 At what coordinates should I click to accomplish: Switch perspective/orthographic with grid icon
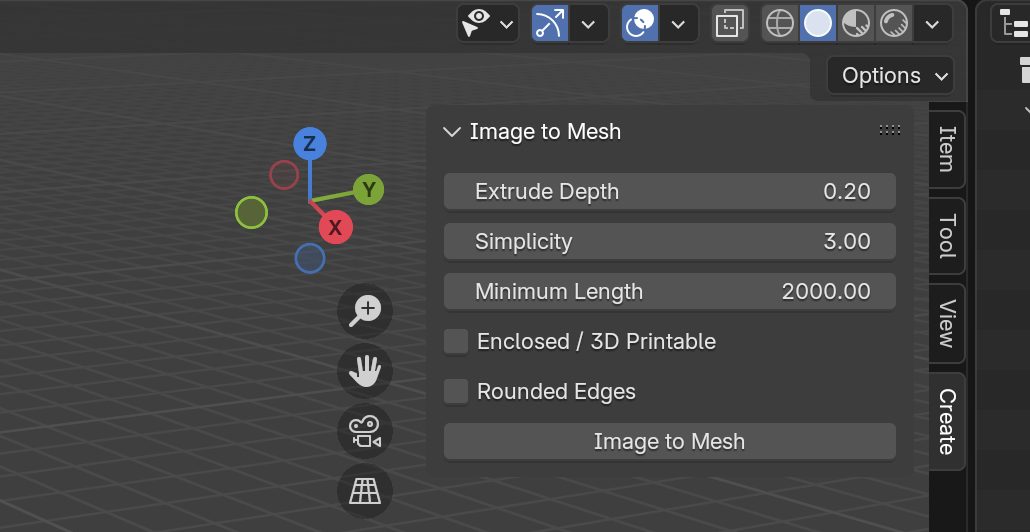pyautogui.click(x=365, y=491)
